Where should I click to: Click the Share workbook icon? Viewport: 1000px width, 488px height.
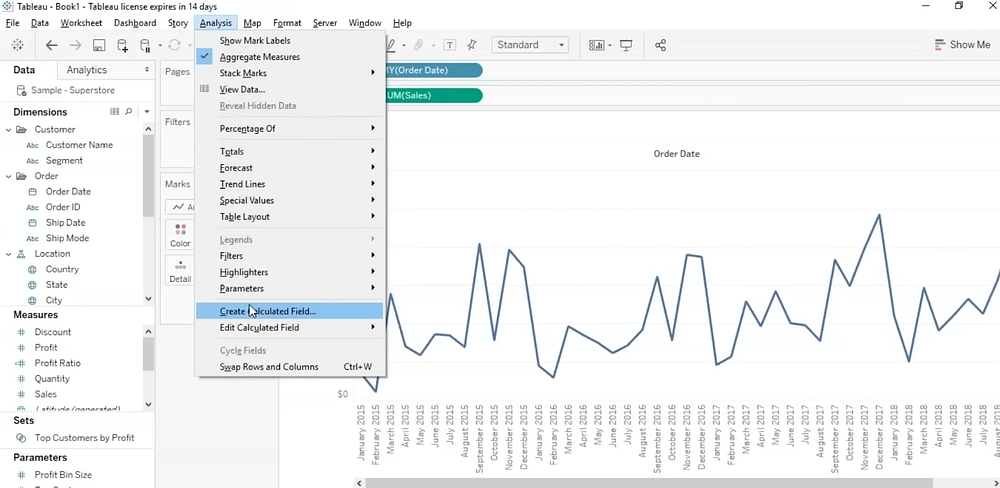[x=660, y=45]
